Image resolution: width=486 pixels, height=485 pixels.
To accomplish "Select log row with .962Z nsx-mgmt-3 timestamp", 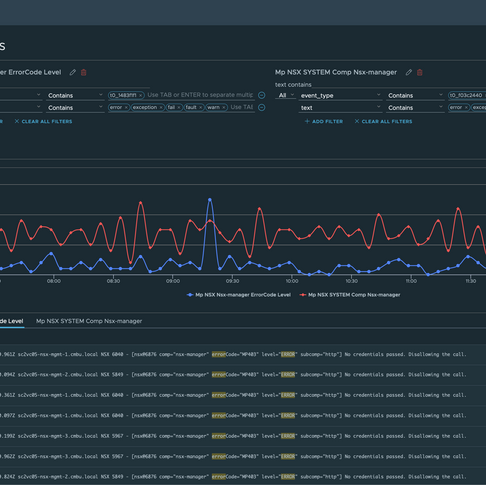I will coord(243,456).
